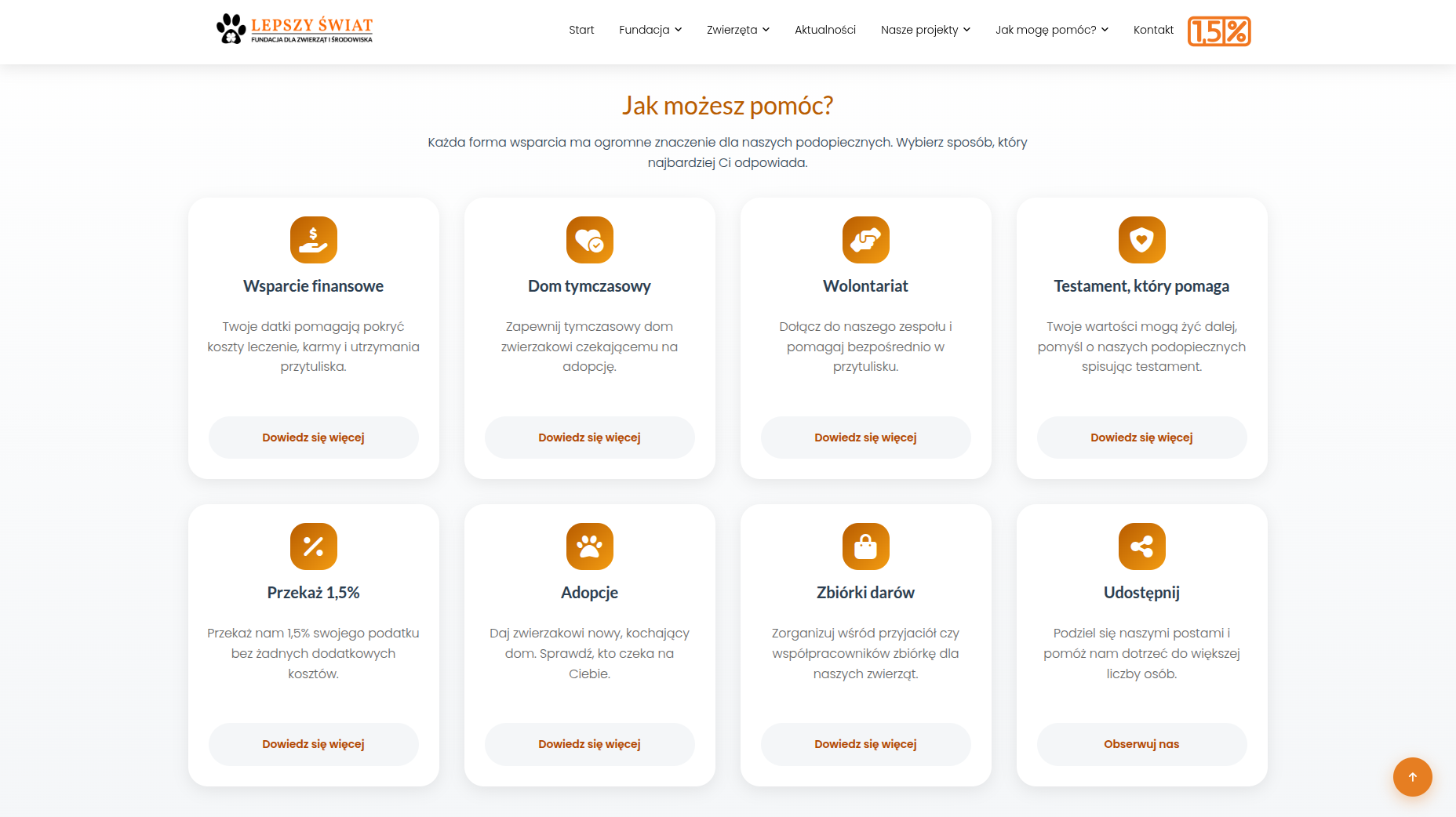Expand the Zwierzęta dropdown menu
Screen dimensions: 1456x817
coord(737,30)
